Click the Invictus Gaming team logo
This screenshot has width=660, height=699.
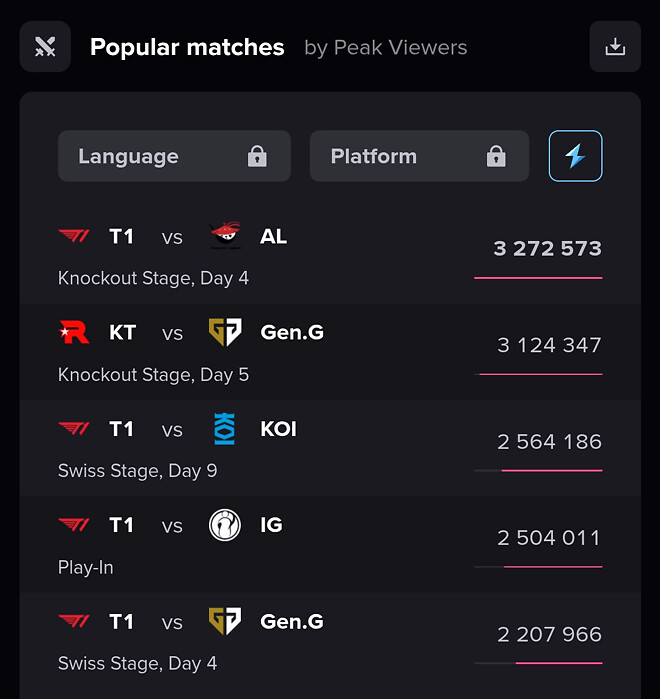coord(225,525)
